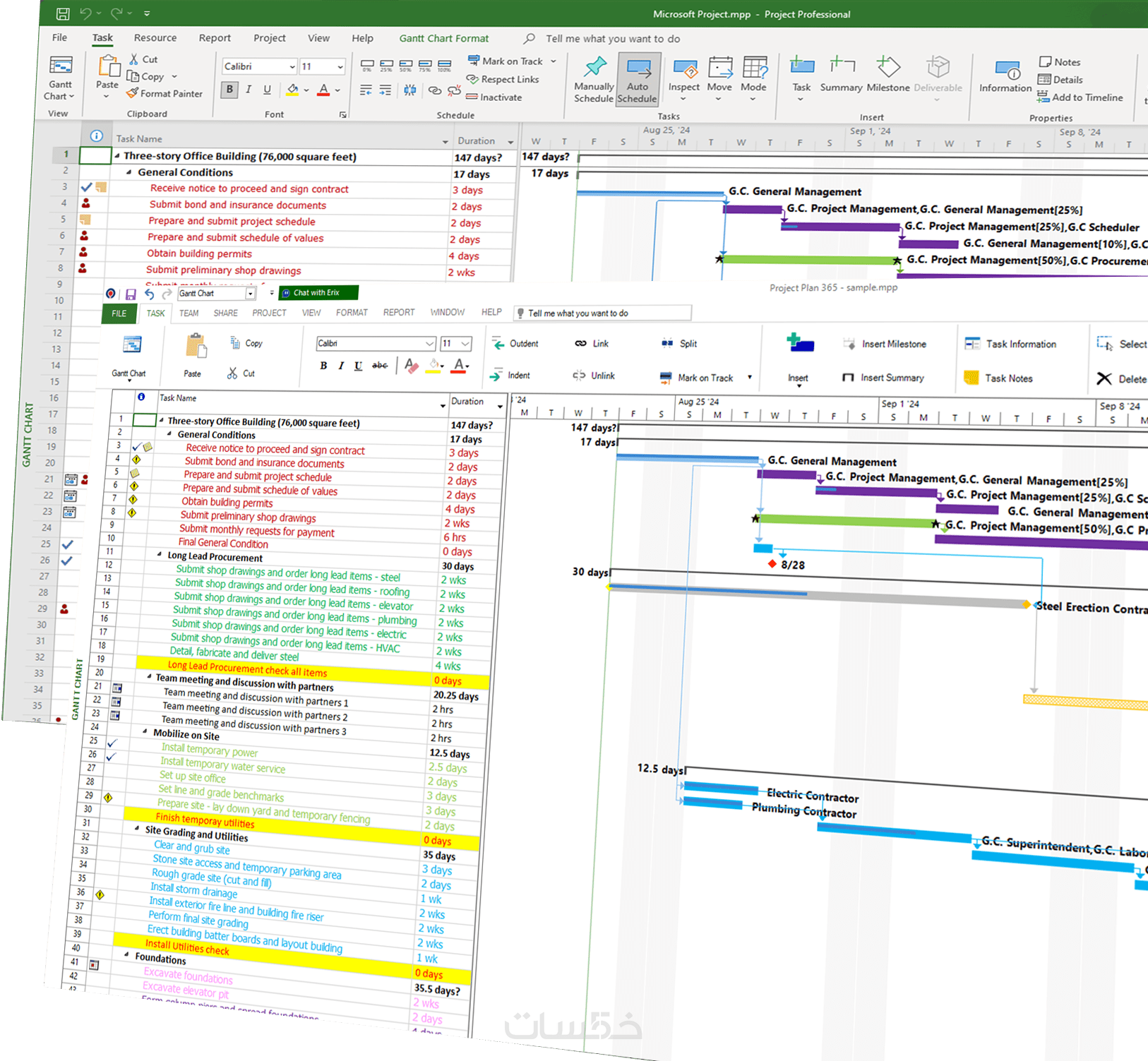
Task: Click Paste in Project Professional ribbon
Action: [x=107, y=74]
